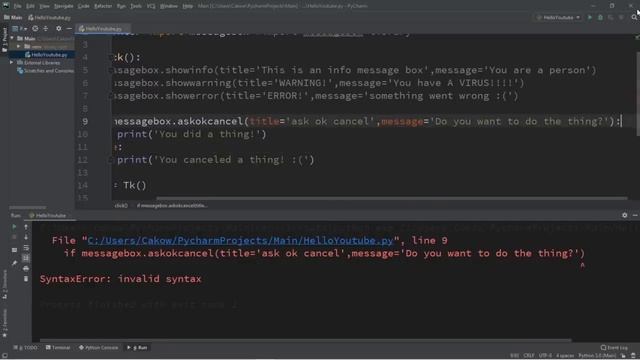Click the Search Everywhere magnifier icon
The width and height of the screenshot is (640, 360).
634,18
